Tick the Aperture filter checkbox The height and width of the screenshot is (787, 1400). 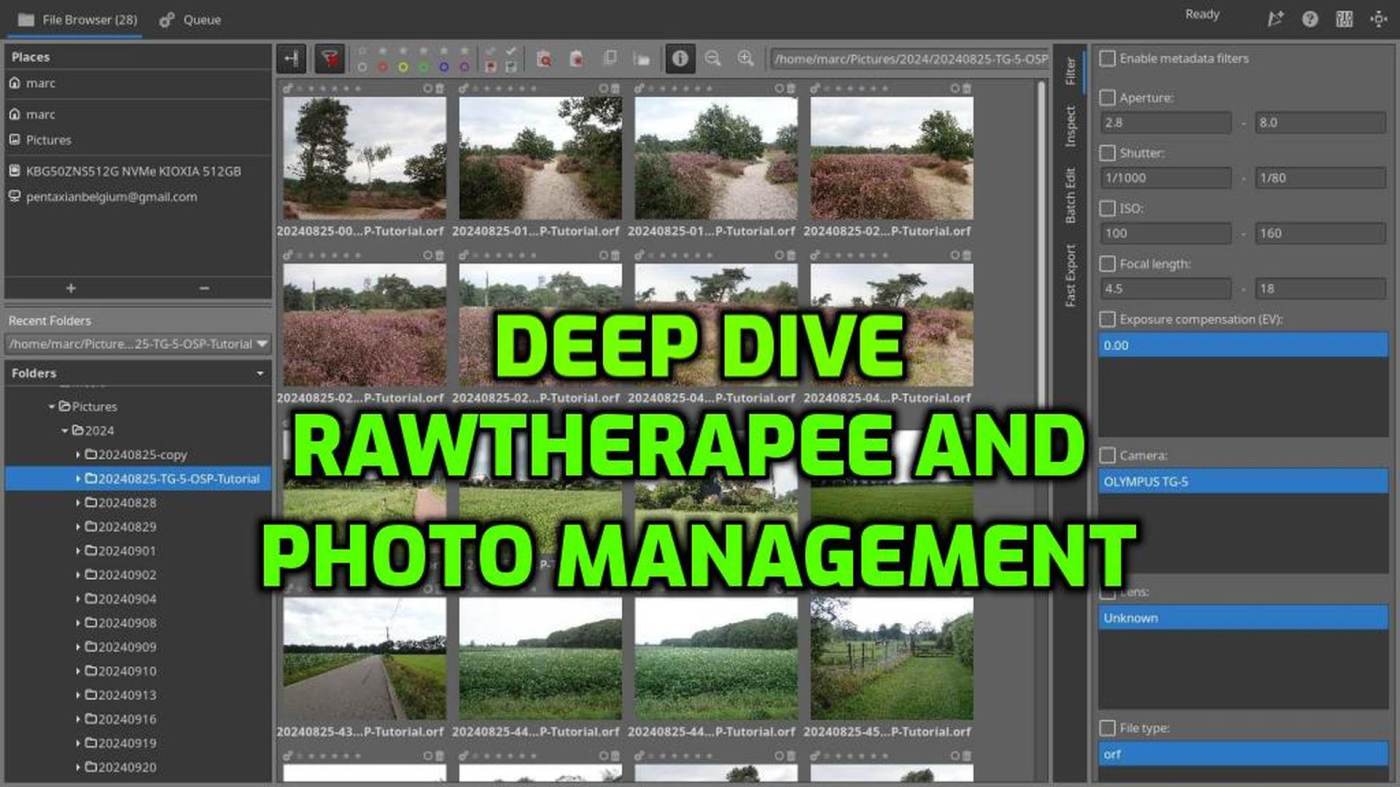click(1107, 98)
